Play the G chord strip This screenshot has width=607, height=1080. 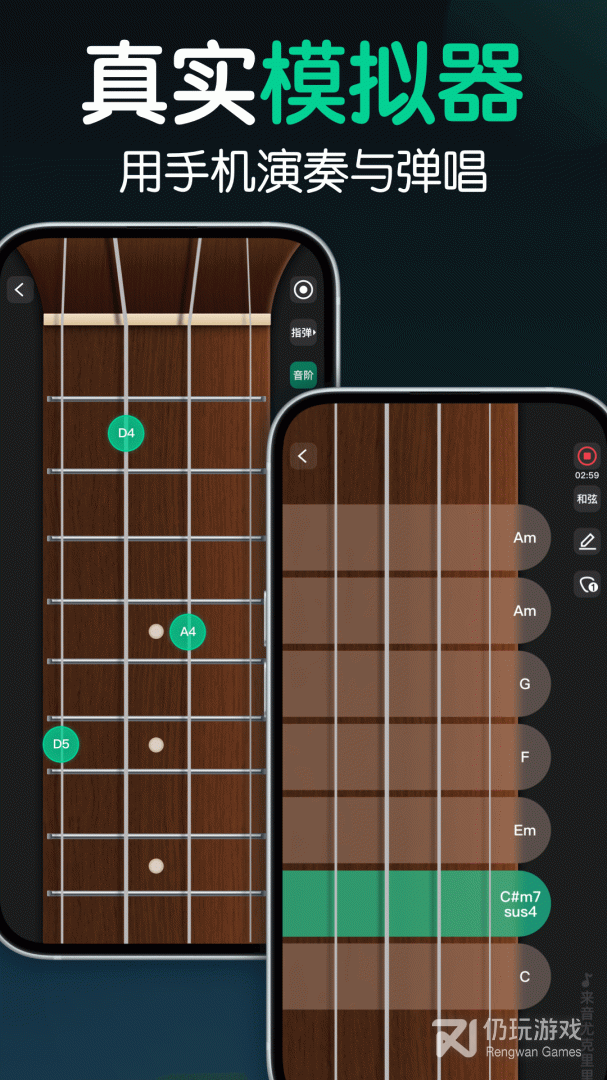pyautogui.click(x=416, y=684)
